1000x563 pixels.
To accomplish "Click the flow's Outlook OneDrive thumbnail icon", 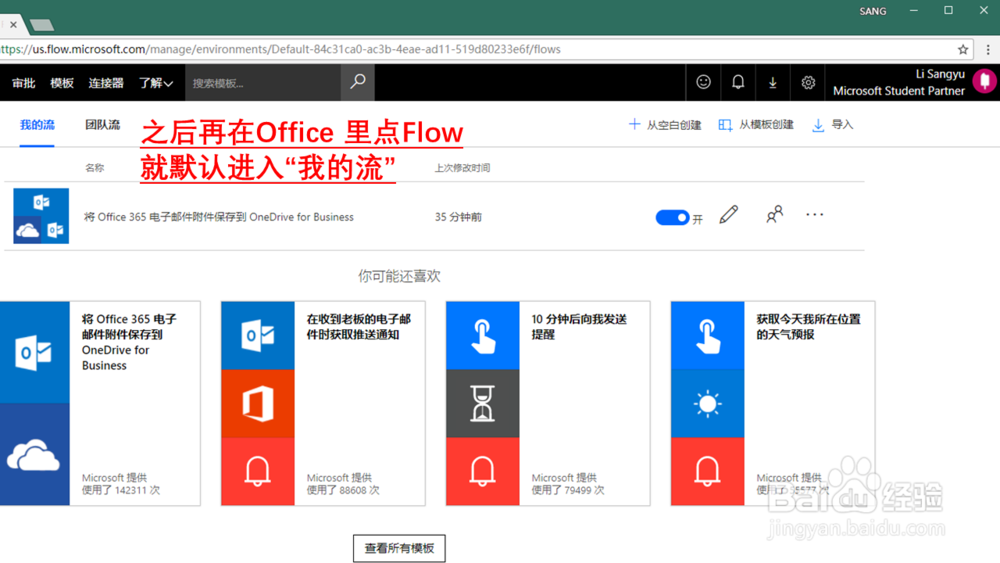I will 41,216.
